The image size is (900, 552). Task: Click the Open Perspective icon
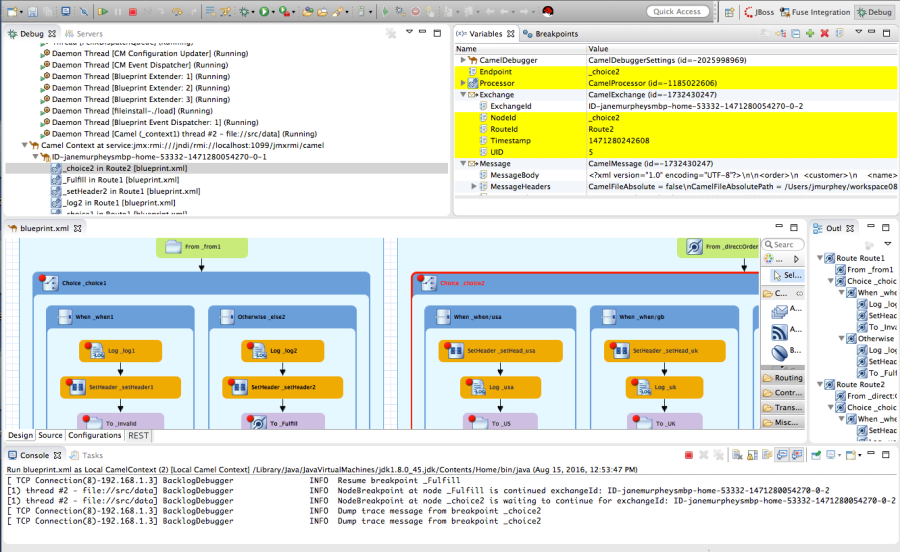729,12
